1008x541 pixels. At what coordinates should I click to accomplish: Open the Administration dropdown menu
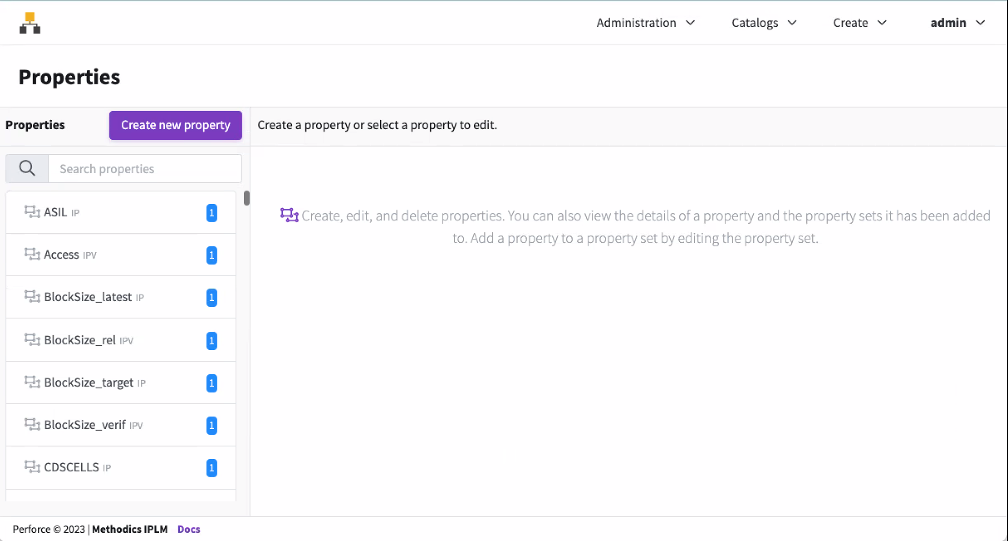(645, 23)
